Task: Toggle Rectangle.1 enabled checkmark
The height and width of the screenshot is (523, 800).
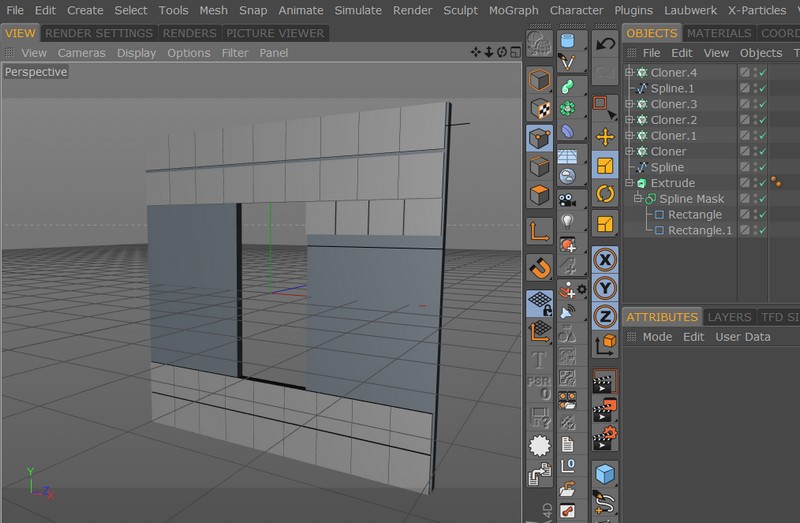Action: tap(763, 230)
